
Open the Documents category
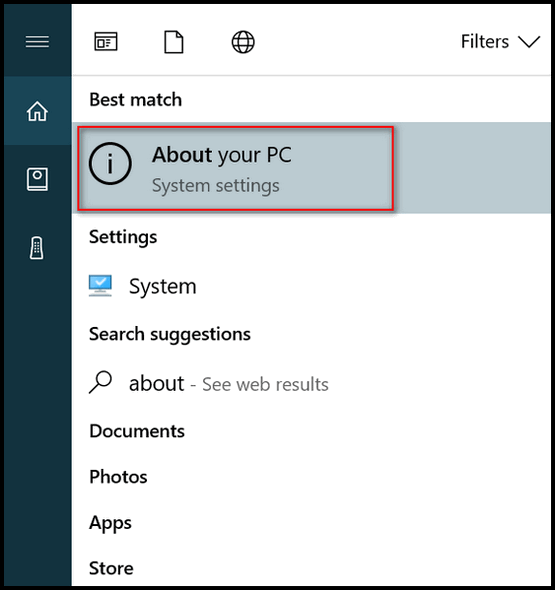(x=137, y=431)
